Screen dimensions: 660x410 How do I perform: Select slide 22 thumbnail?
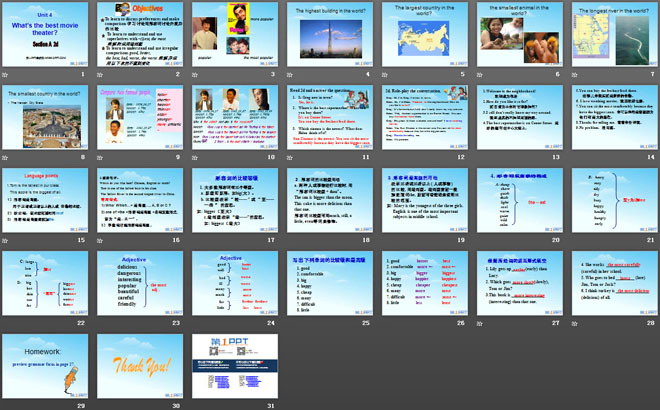[45, 283]
